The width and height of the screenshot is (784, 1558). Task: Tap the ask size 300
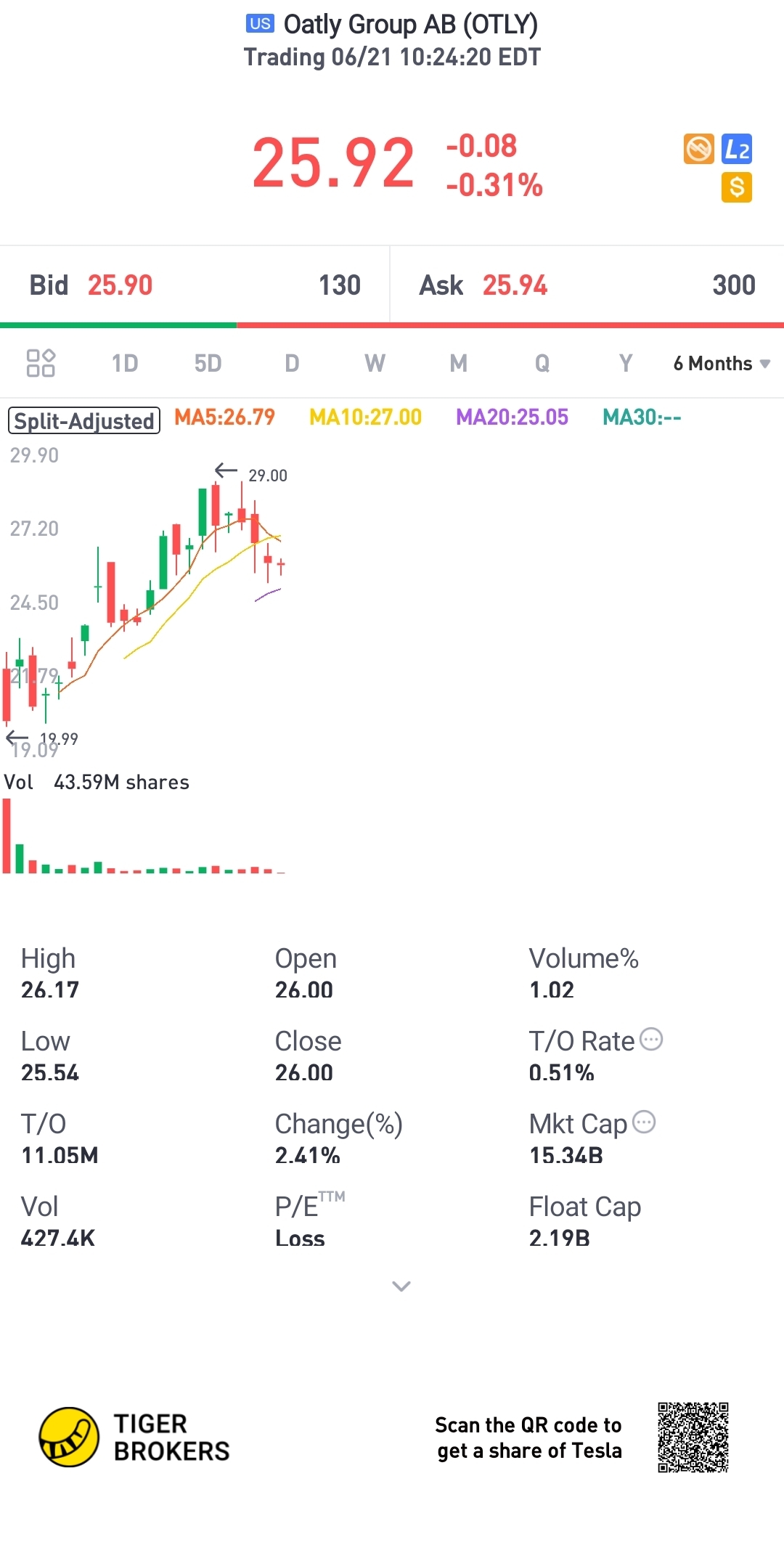point(734,285)
